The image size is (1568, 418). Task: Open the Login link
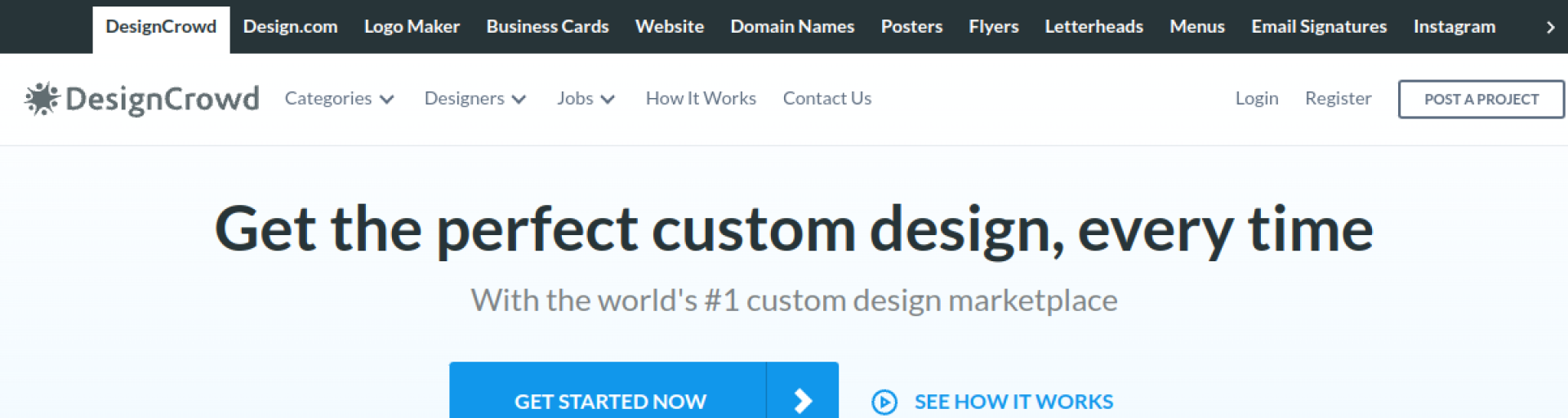click(1256, 99)
